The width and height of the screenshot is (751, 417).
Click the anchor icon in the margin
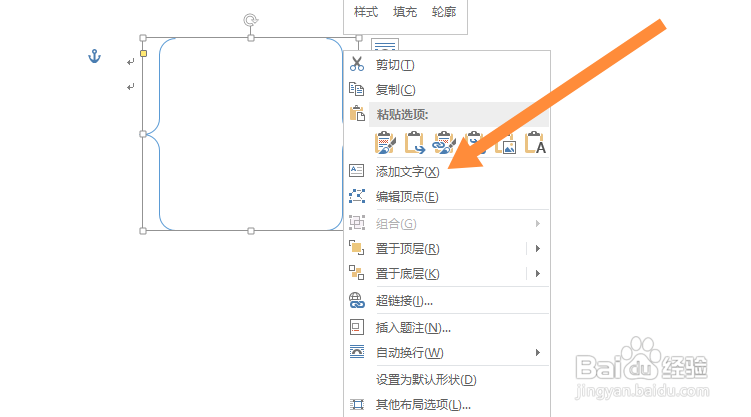94,56
